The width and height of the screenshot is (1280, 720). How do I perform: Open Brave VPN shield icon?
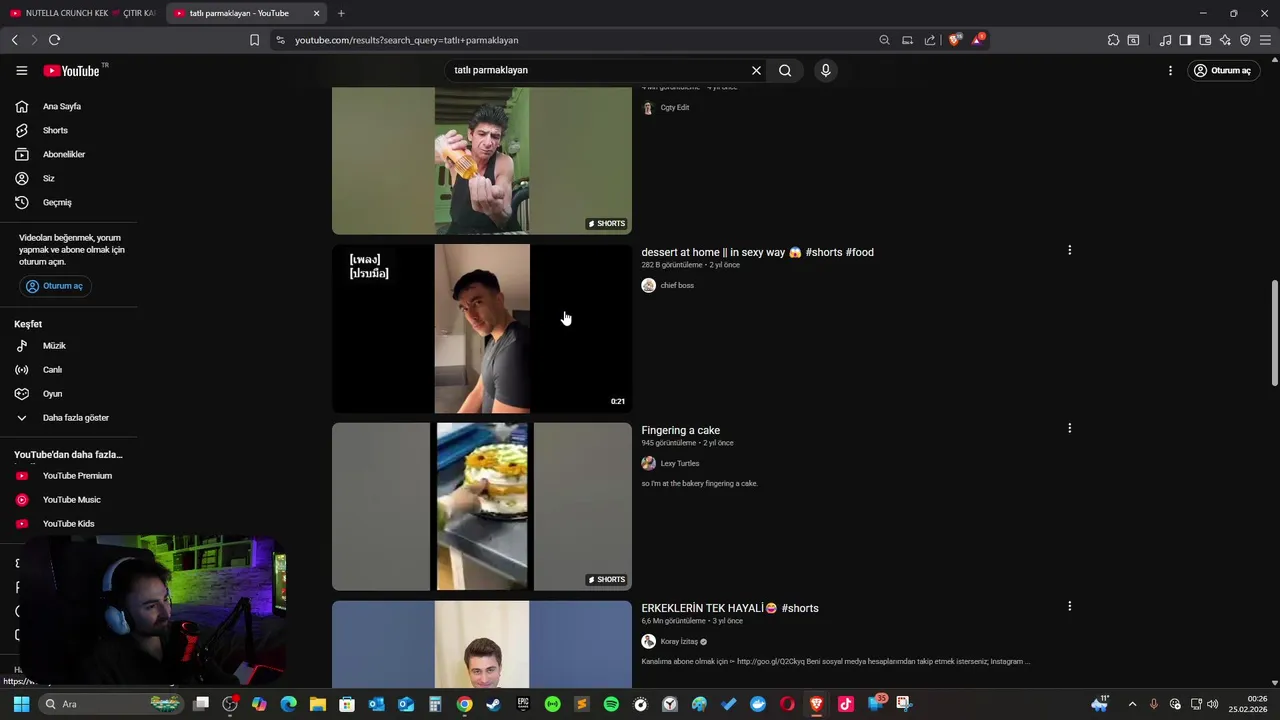click(1245, 40)
